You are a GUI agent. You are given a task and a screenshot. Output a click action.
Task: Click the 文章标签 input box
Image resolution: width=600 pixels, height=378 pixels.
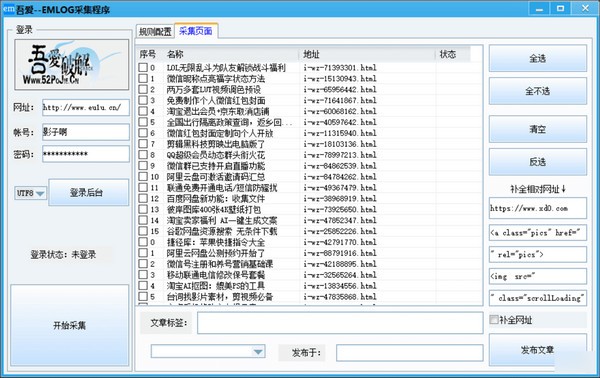[340, 323]
